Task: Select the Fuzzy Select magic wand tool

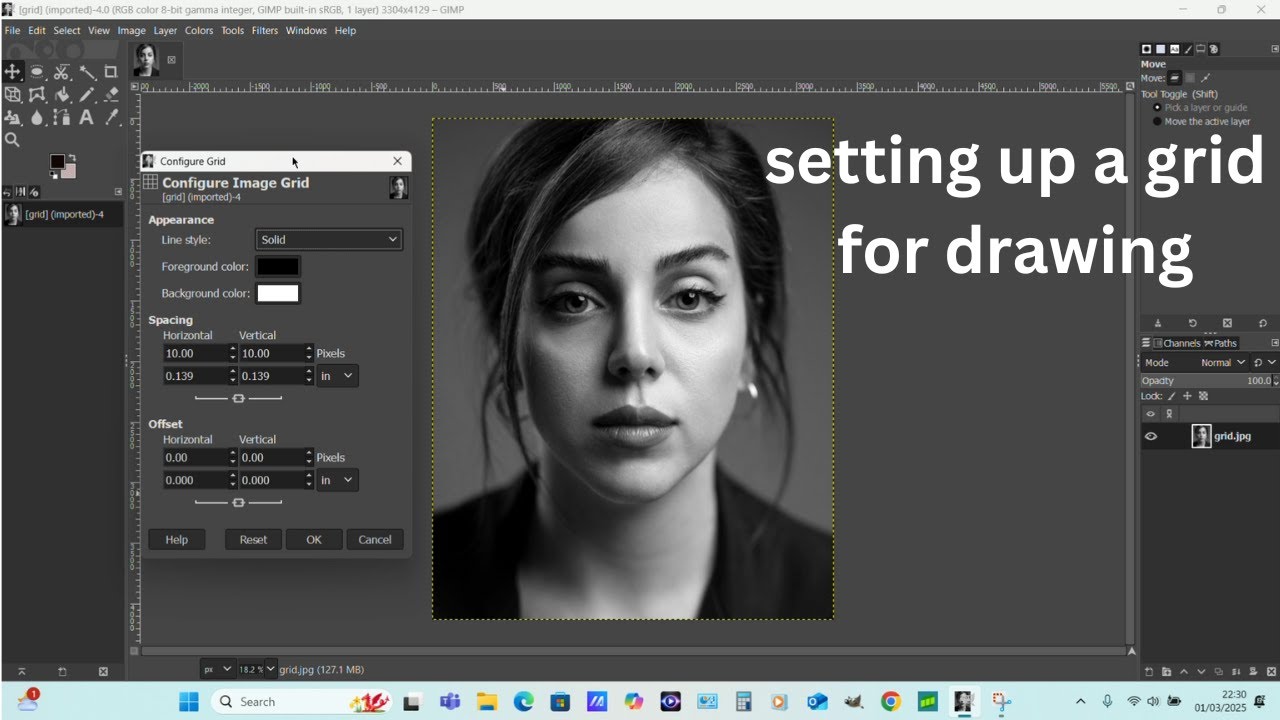Action: click(x=87, y=72)
